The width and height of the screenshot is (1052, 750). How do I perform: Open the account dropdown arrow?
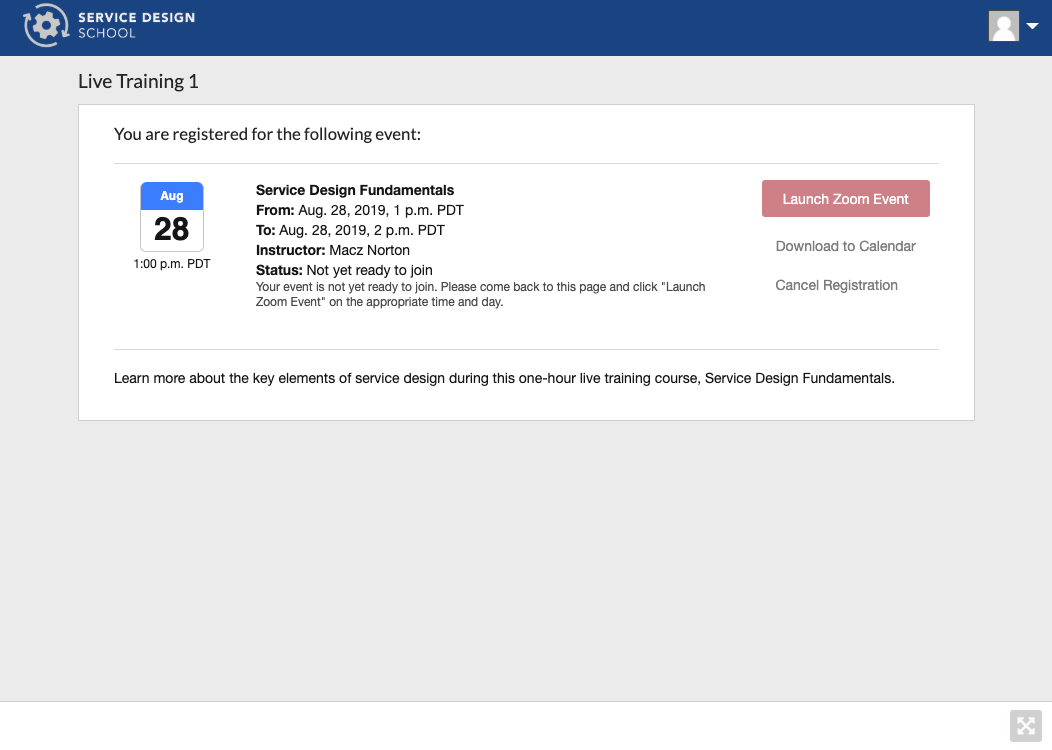[x=1032, y=27]
